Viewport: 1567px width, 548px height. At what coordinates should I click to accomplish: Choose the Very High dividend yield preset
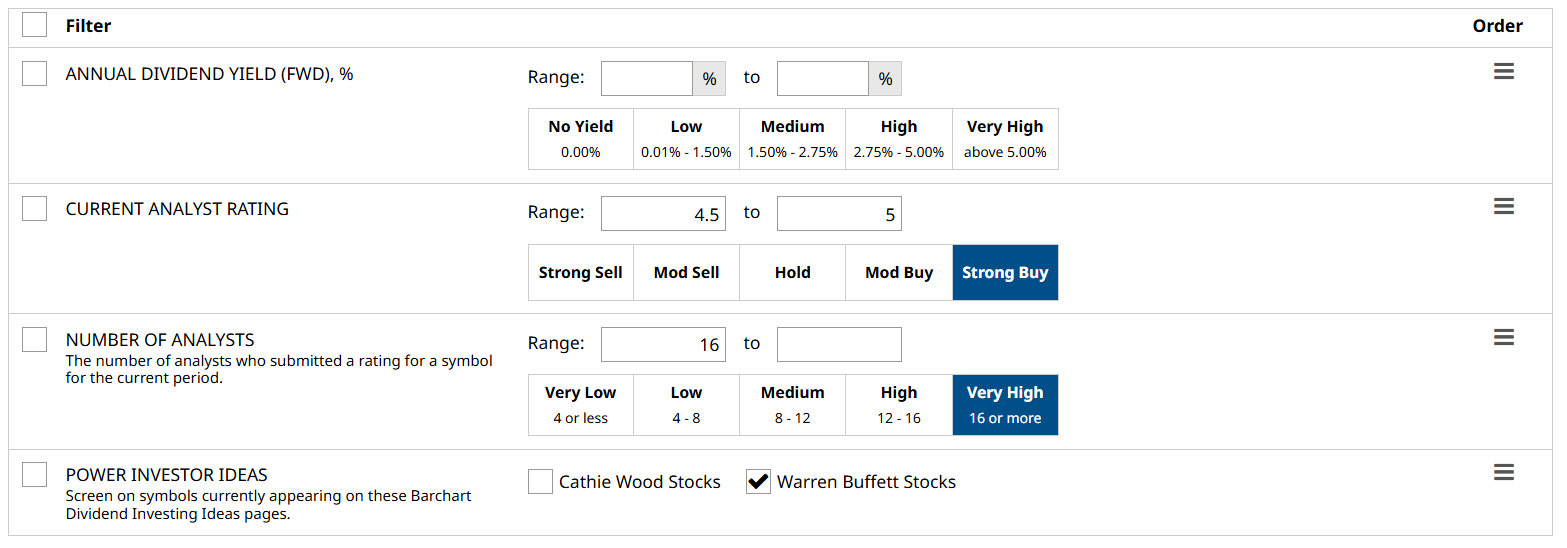coord(1005,139)
